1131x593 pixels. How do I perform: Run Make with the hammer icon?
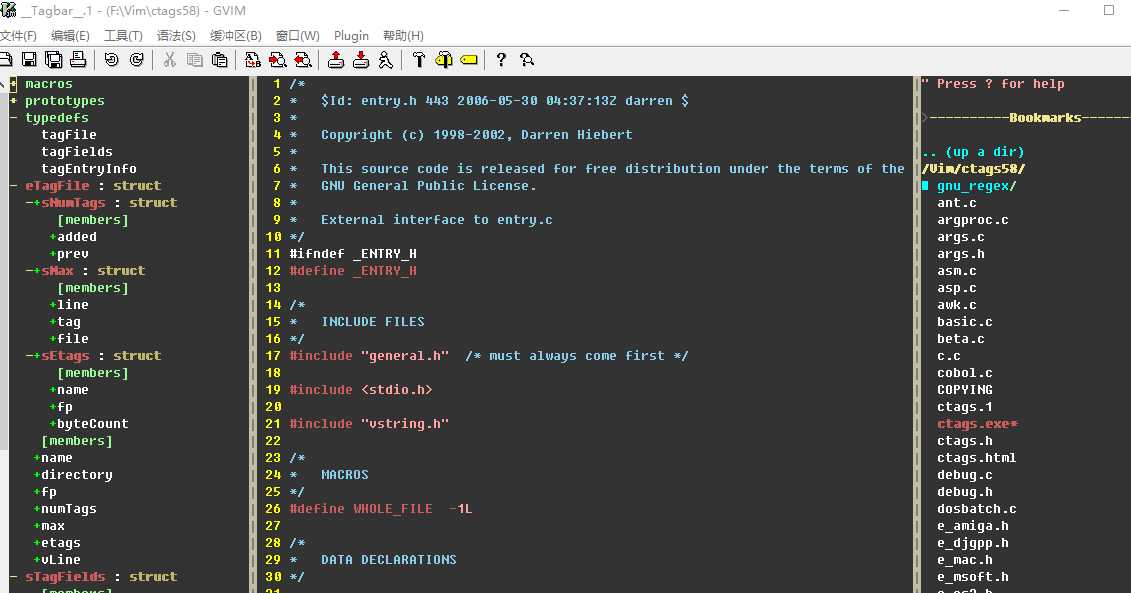pyautogui.click(x=418, y=60)
